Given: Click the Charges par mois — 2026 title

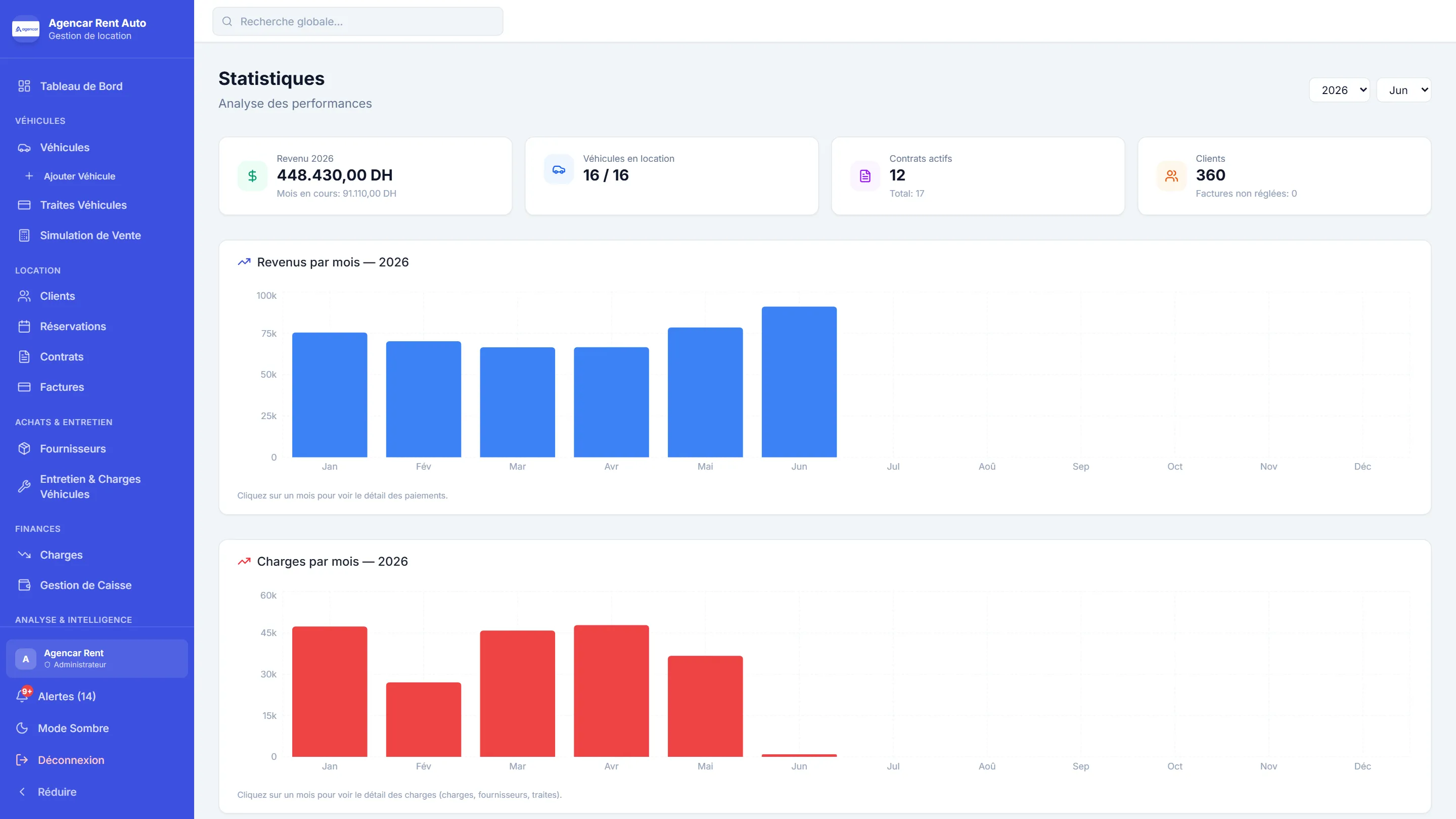Looking at the screenshot, I should [x=332, y=562].
